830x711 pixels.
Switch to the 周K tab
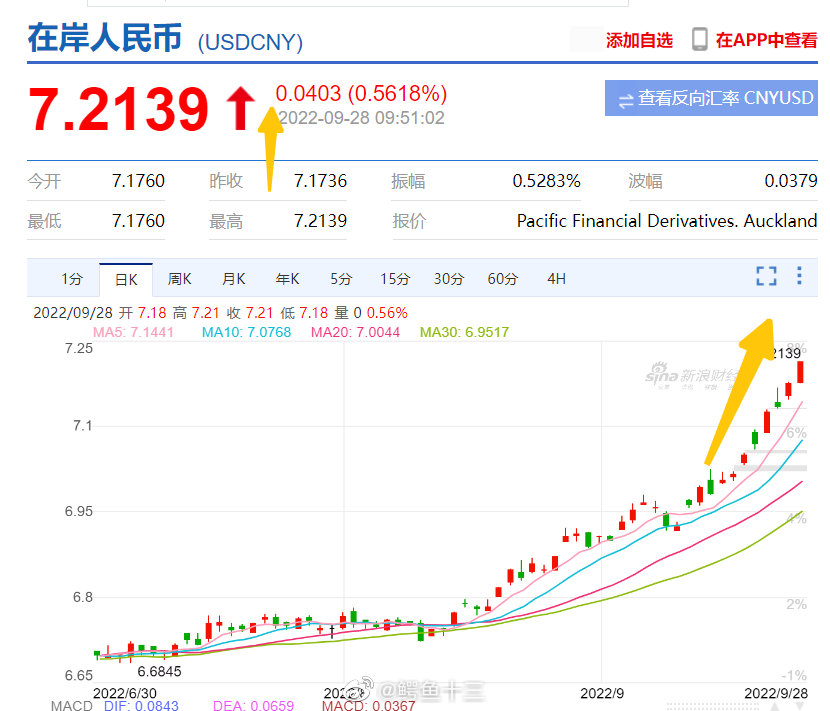pos(179,278)
